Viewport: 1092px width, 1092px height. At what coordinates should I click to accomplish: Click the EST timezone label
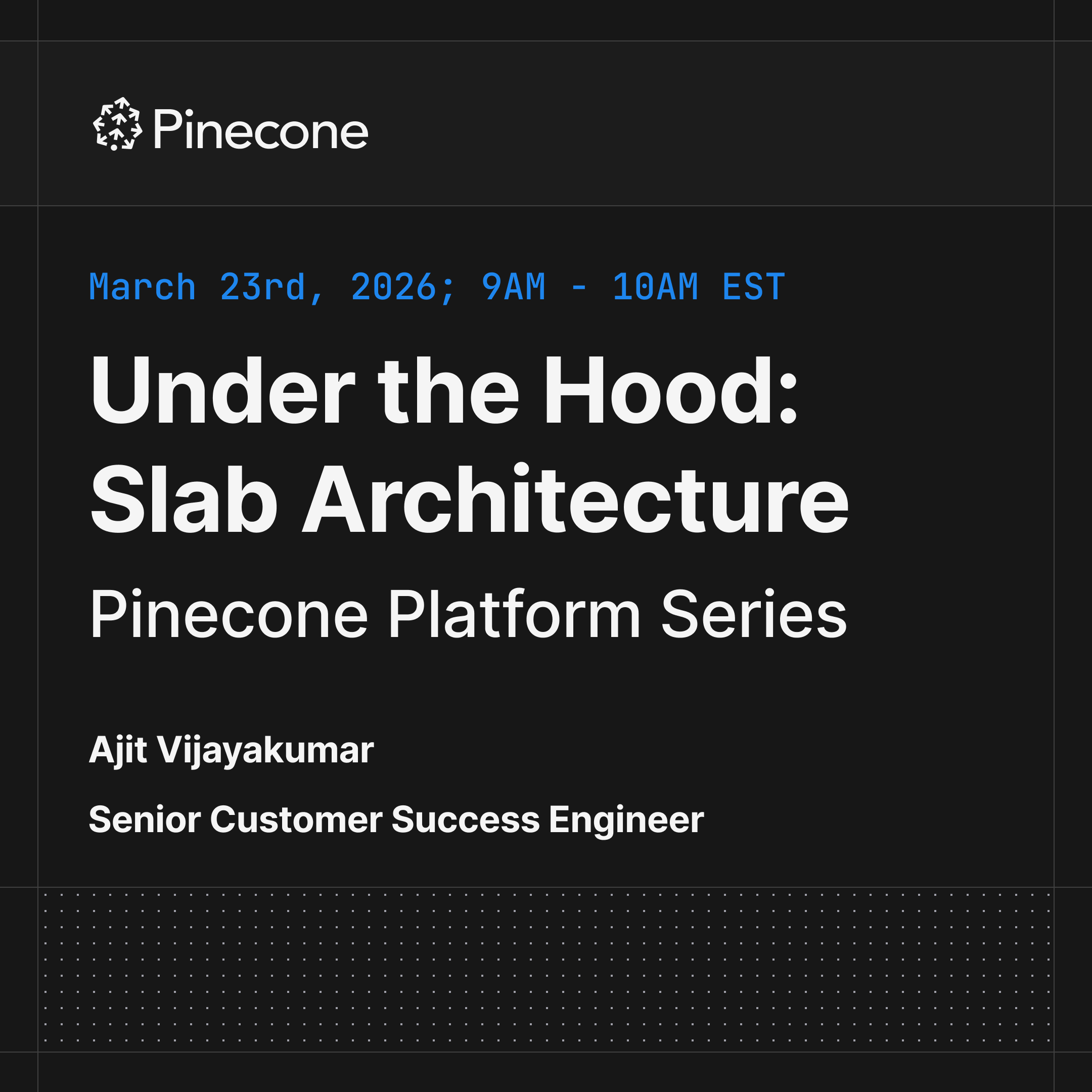coord(753,287)
